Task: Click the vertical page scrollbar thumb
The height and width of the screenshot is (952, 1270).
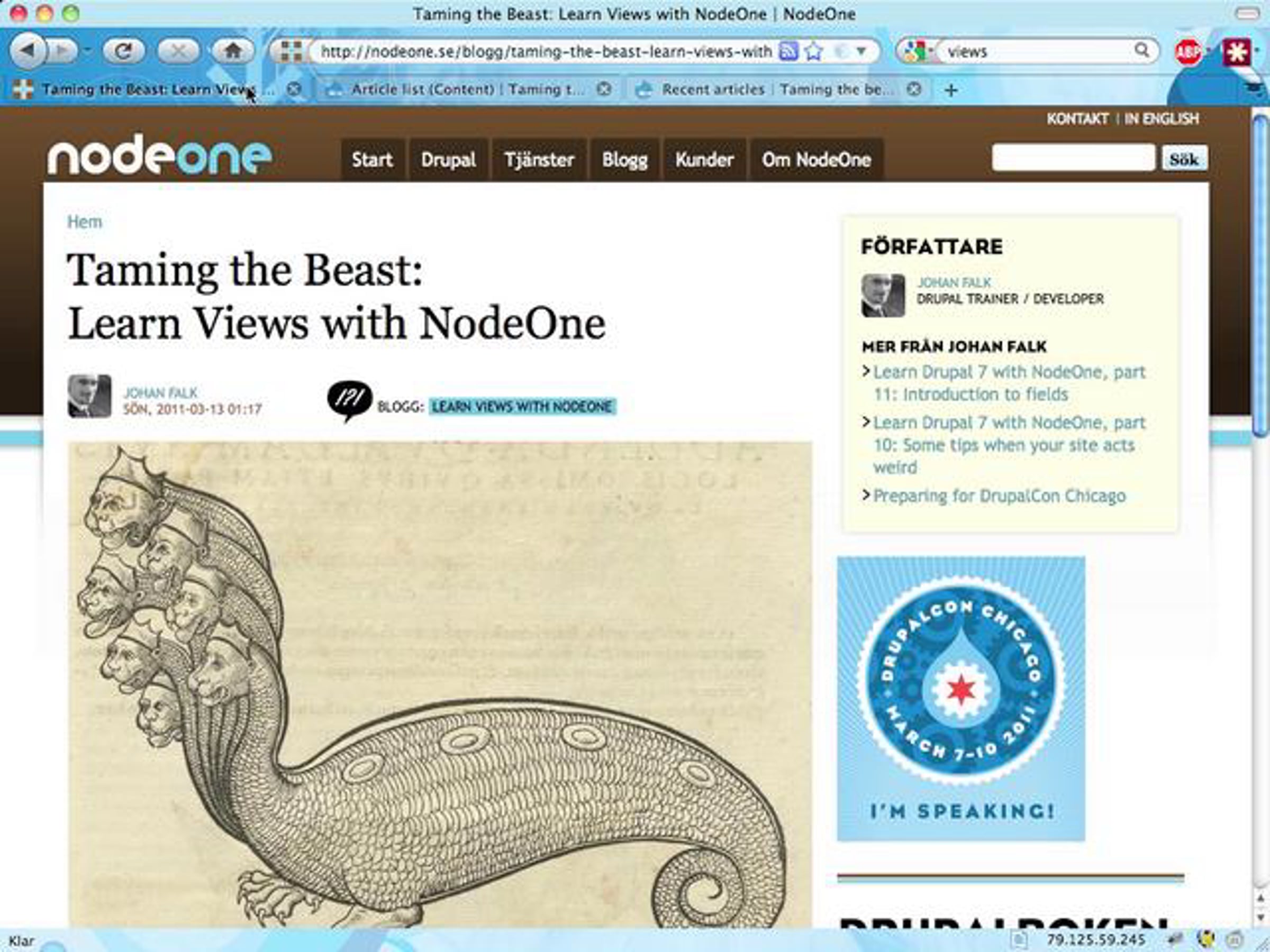Action: coord(1261,276)
